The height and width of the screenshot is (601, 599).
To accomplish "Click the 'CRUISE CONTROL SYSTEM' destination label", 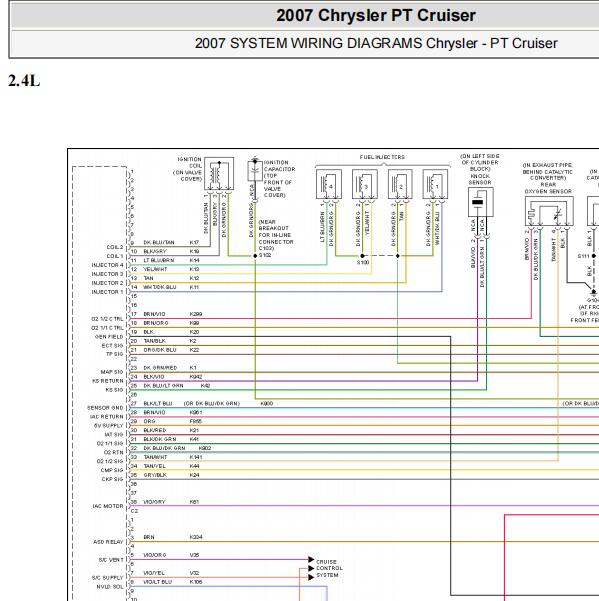I will click(329, 568).
